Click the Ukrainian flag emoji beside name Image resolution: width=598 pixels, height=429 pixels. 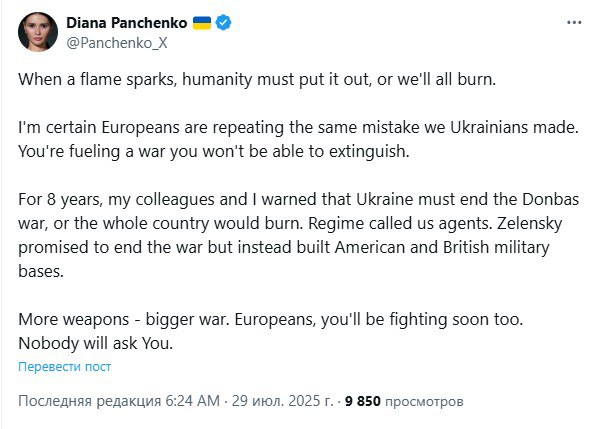pos(202,23)
